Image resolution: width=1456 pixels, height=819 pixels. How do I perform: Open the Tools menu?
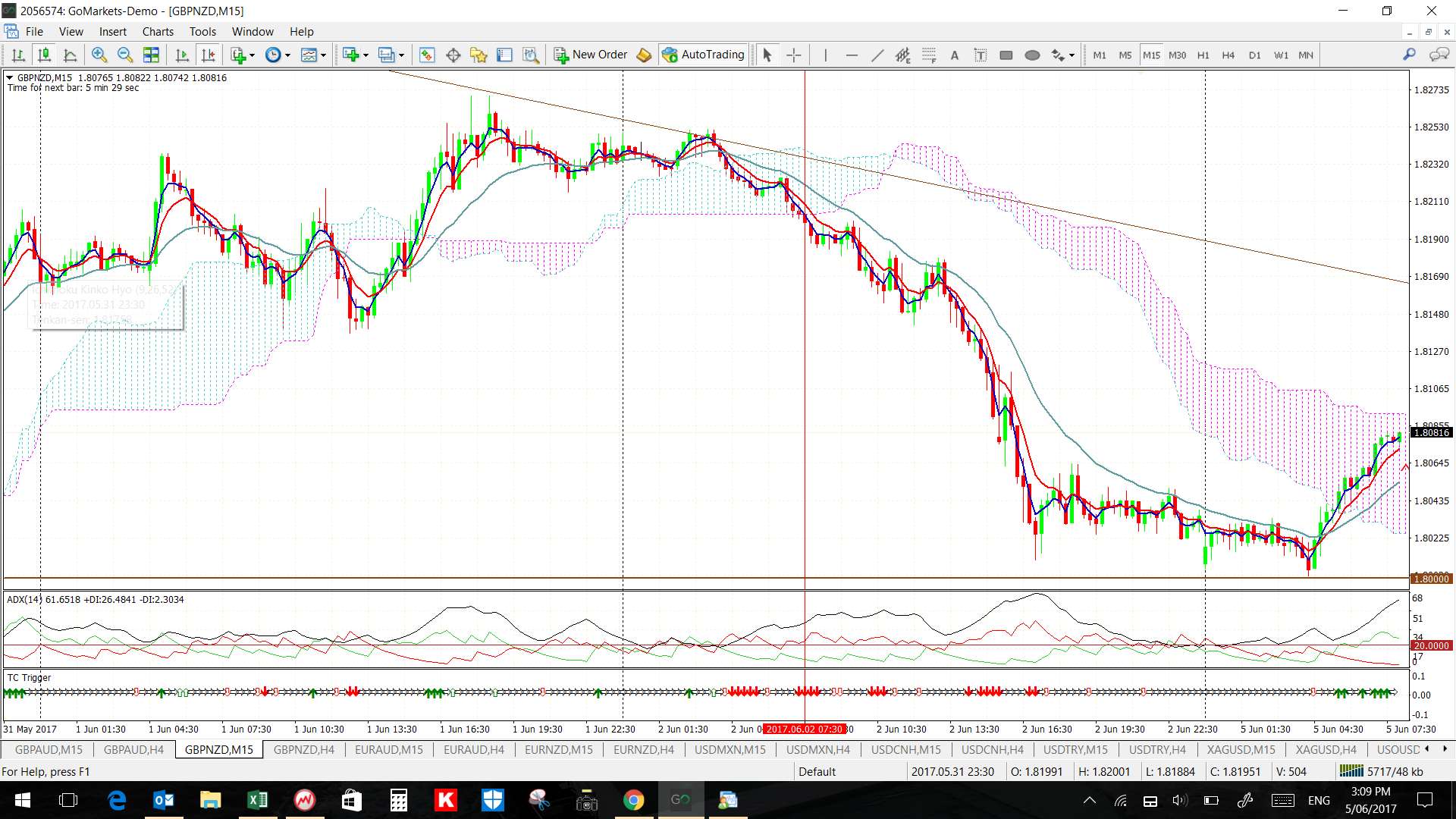click(202, 32)
